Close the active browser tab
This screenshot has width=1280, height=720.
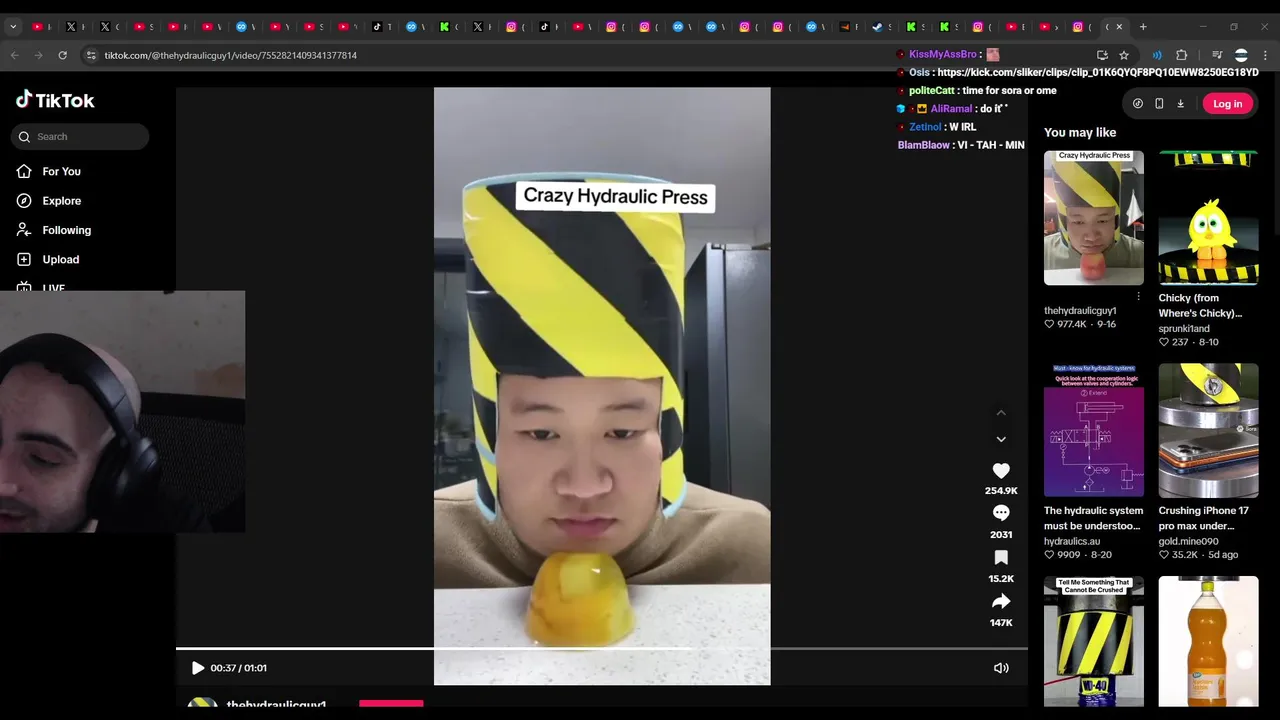point(1119,27)
